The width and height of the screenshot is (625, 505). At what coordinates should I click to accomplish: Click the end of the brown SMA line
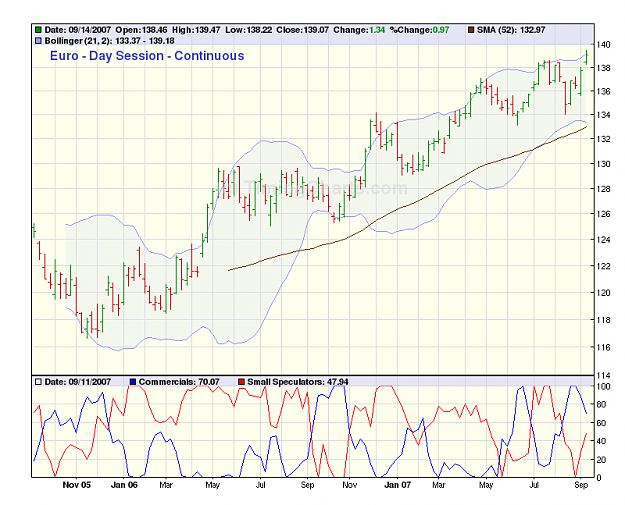pos(586,127)
